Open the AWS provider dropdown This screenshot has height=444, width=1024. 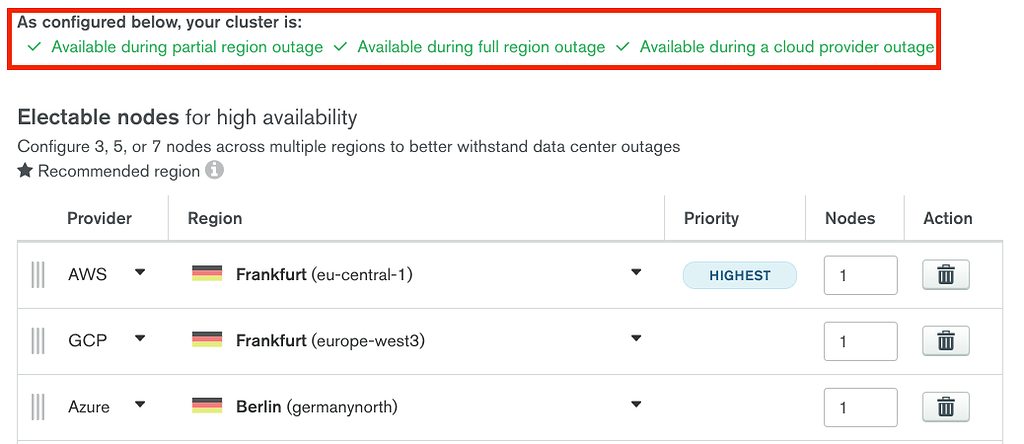click(140, 272)
